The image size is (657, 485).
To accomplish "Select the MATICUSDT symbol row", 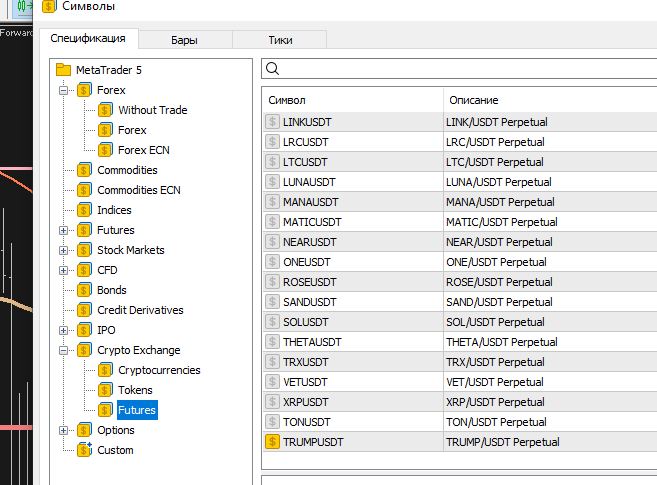I will pos(460,222).
